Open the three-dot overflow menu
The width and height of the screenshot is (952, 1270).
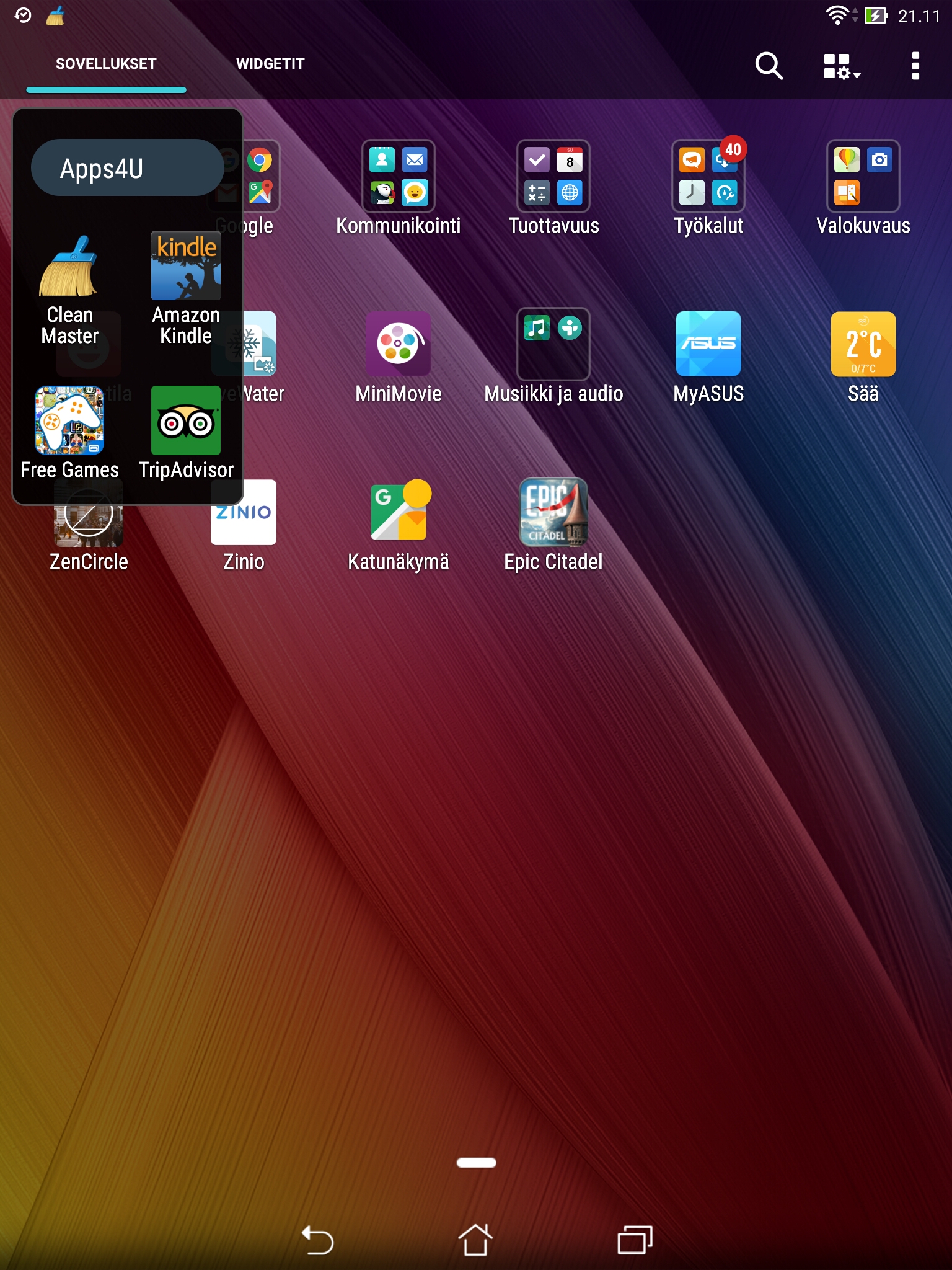click(x=915, y=66)
